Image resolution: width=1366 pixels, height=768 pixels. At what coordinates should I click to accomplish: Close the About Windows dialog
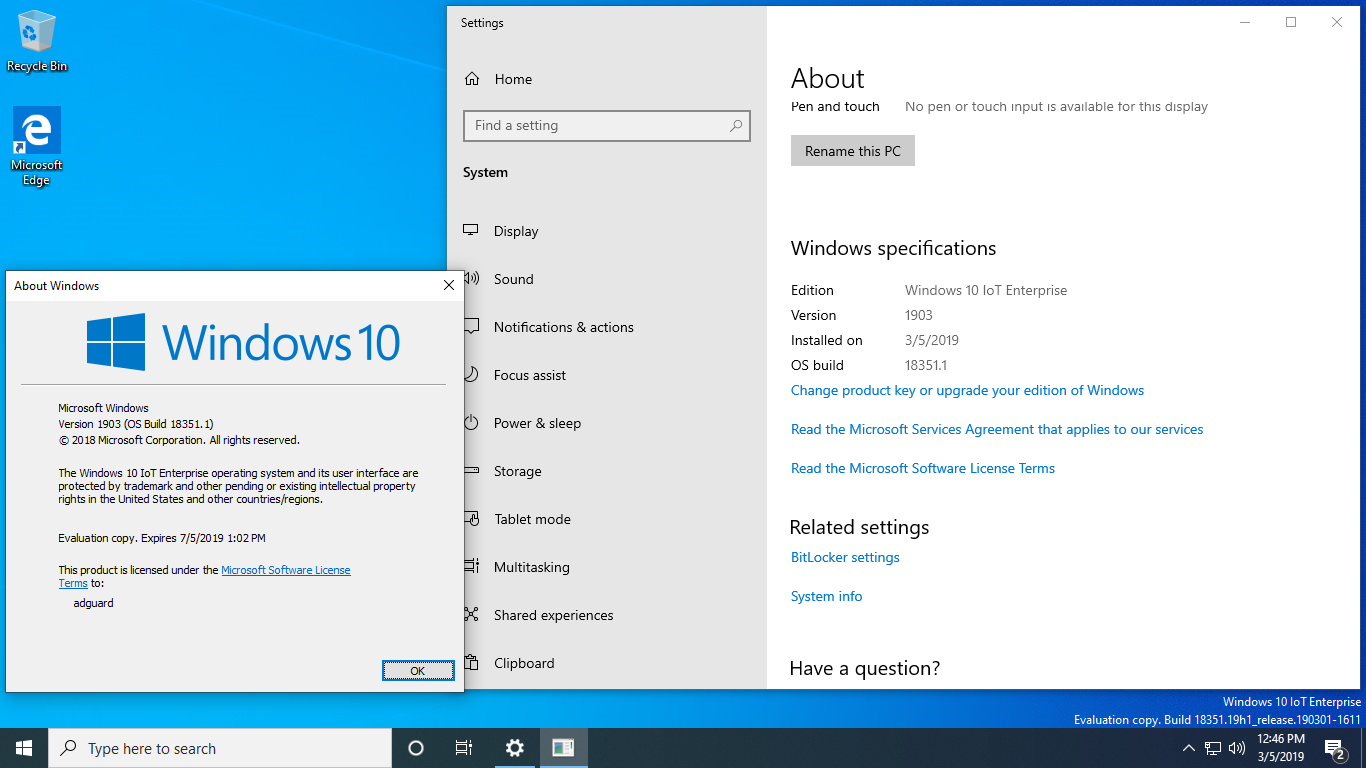[449, 286]
